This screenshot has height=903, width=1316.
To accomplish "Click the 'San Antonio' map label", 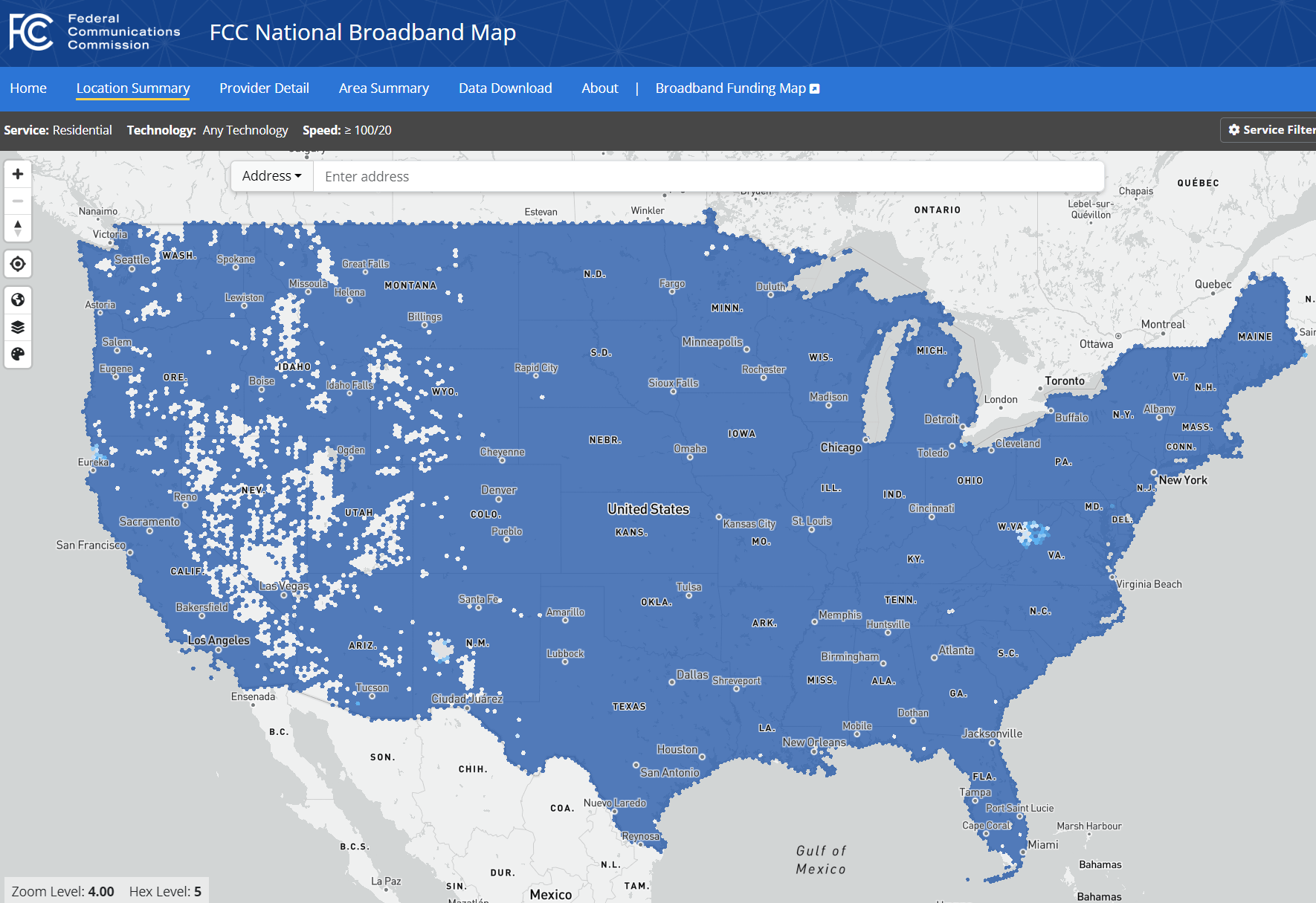I will (x=670, y=772).
